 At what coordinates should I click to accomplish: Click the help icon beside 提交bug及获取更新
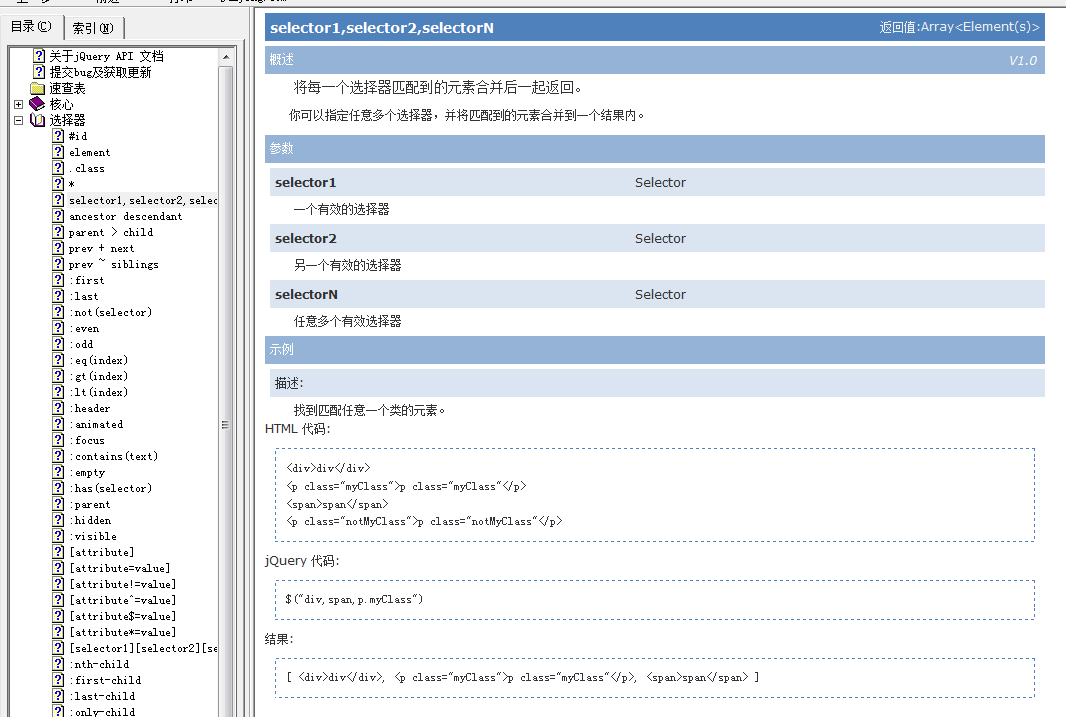(39, 72)
